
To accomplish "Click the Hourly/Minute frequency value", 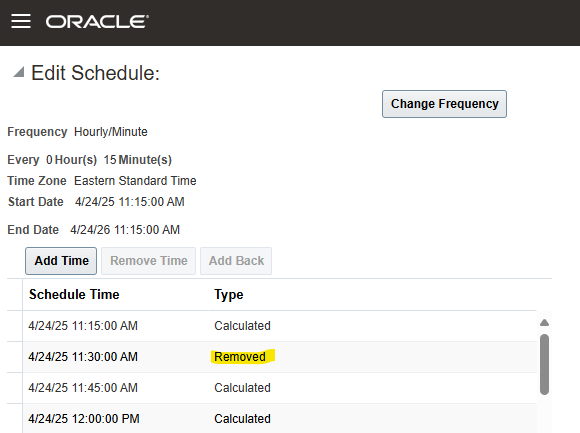I will click(111, 132).
